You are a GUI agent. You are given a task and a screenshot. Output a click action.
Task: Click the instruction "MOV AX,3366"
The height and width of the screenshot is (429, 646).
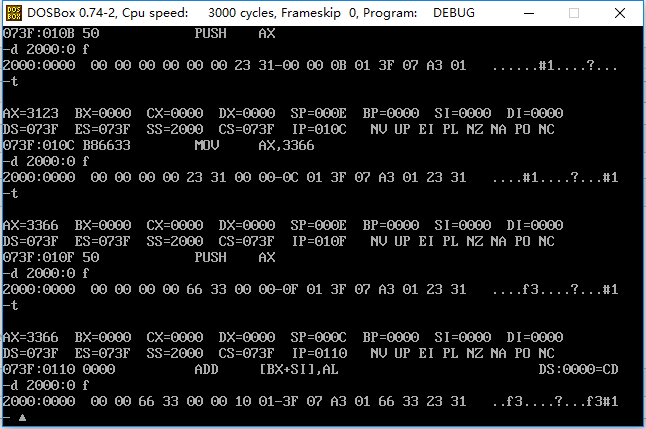point(254,145)
